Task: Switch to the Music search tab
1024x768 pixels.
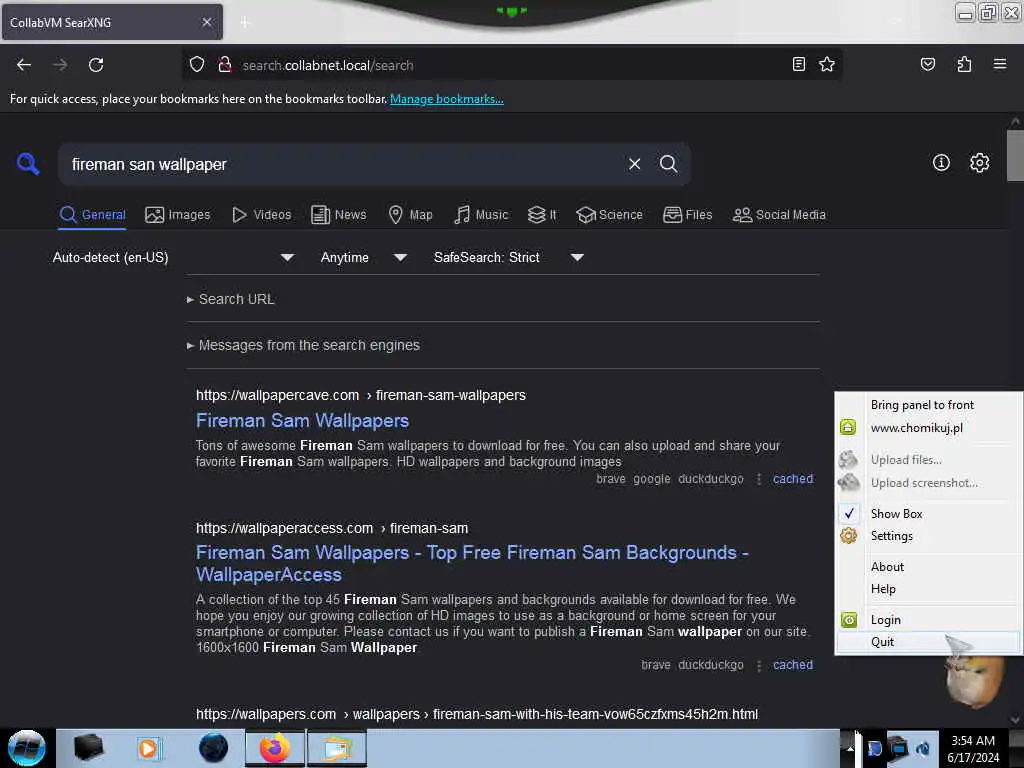Action: [x=481, y=215]
